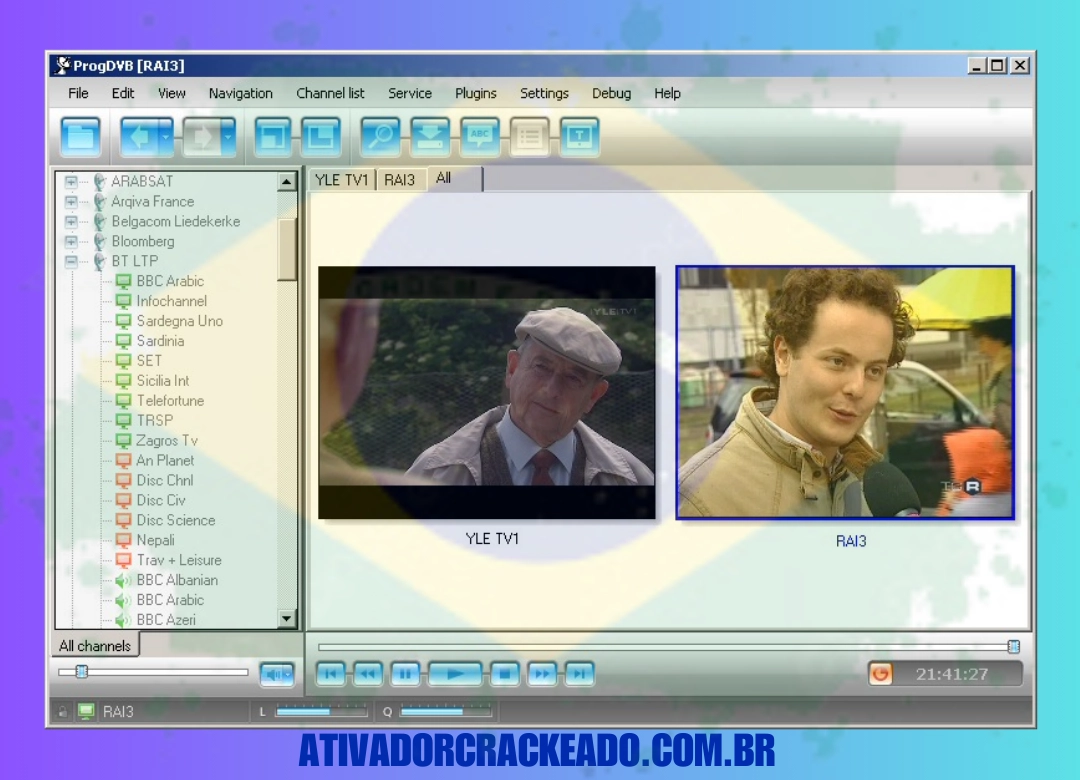Viewport: 1080px width, 780px height.
Task: Click the open folder toolbar icon
Action: (x=81, y=136)
